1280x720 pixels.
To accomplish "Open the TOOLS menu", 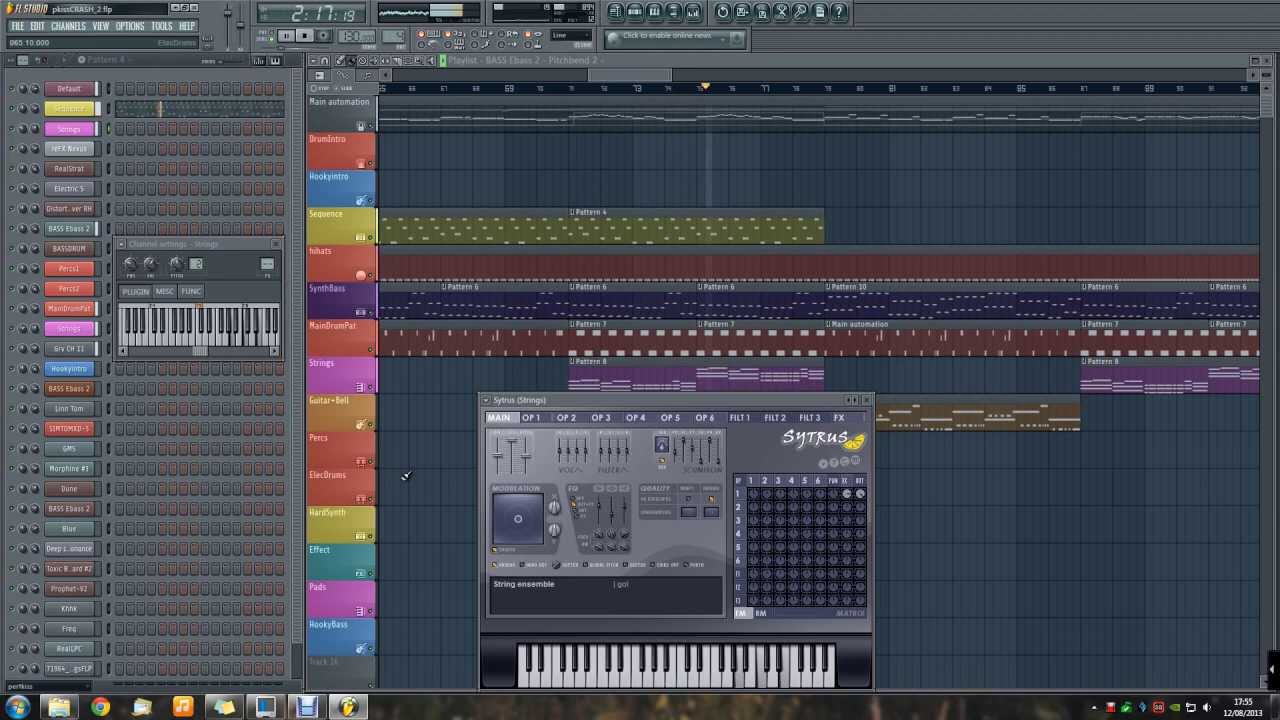I will point(162,26).
